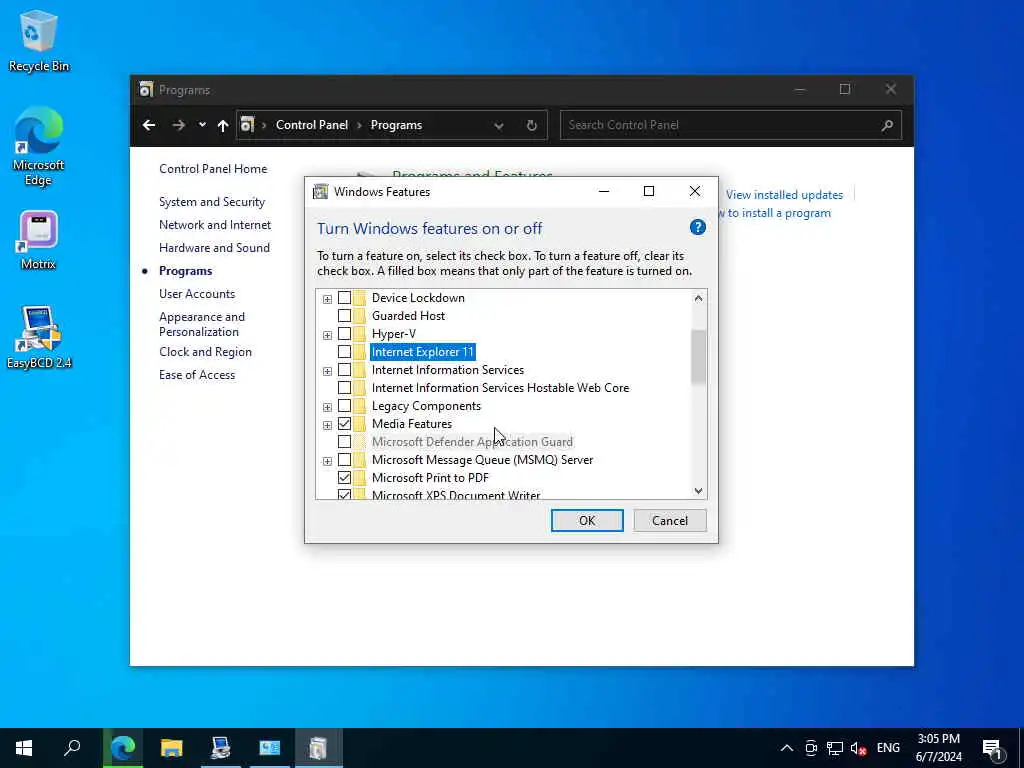The width and height of the screenshot is (1024, 768).
Task: Open User Accounts category
Action: tap(197, 294)
